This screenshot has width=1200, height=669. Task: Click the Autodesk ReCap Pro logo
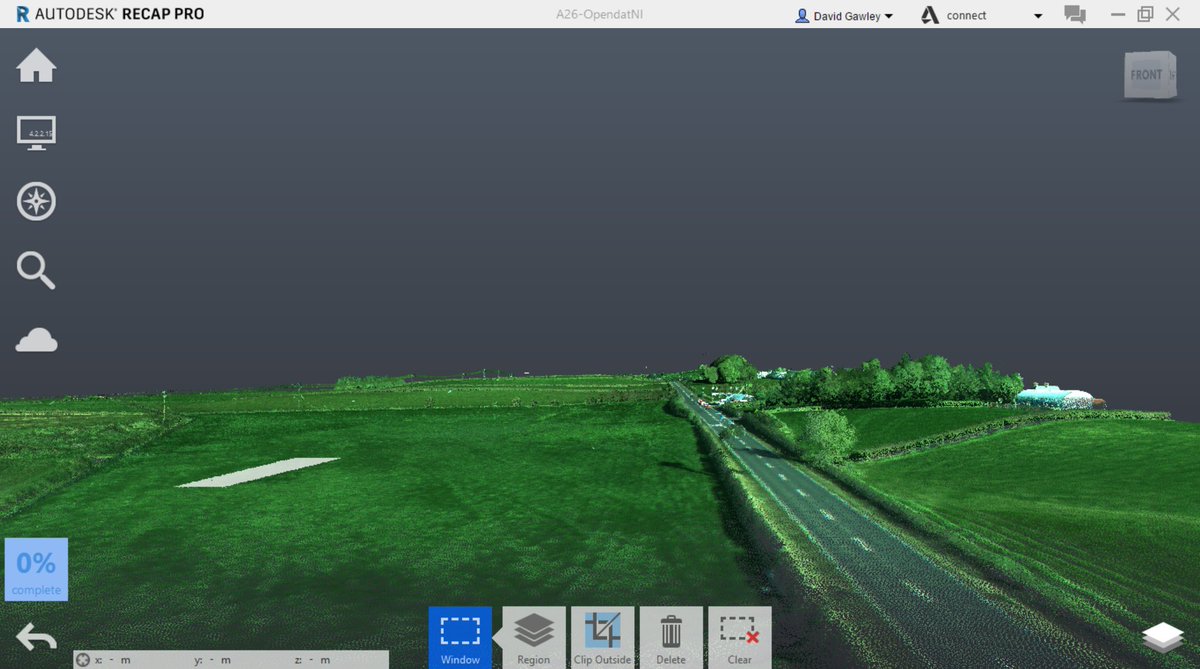tap(110, 15)
